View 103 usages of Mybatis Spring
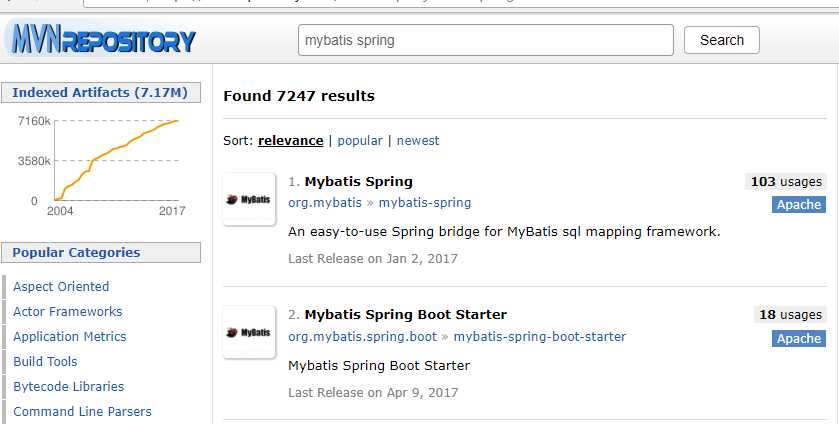 [x=785, y=181]
